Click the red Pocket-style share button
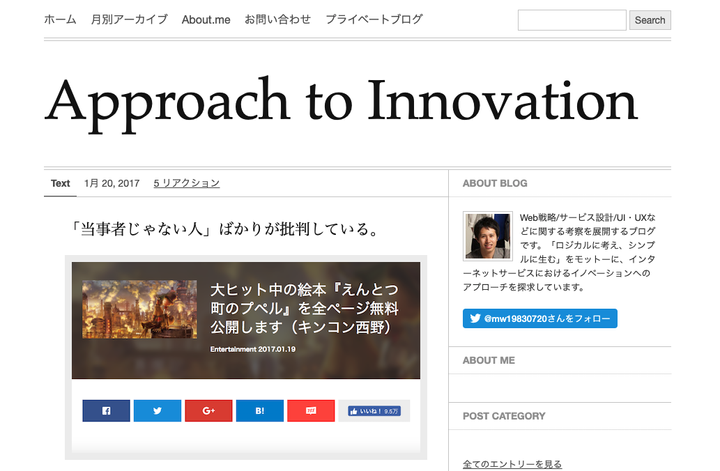This screenshot has width=720, height=471. click(x=311, y=410)
